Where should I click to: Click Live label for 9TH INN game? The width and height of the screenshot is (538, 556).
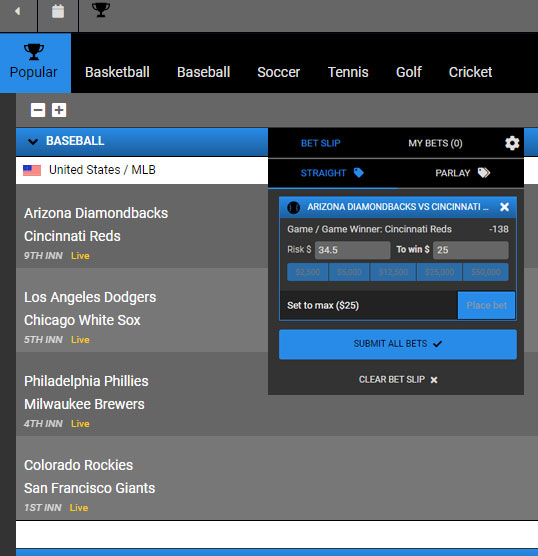click(80, 256)
